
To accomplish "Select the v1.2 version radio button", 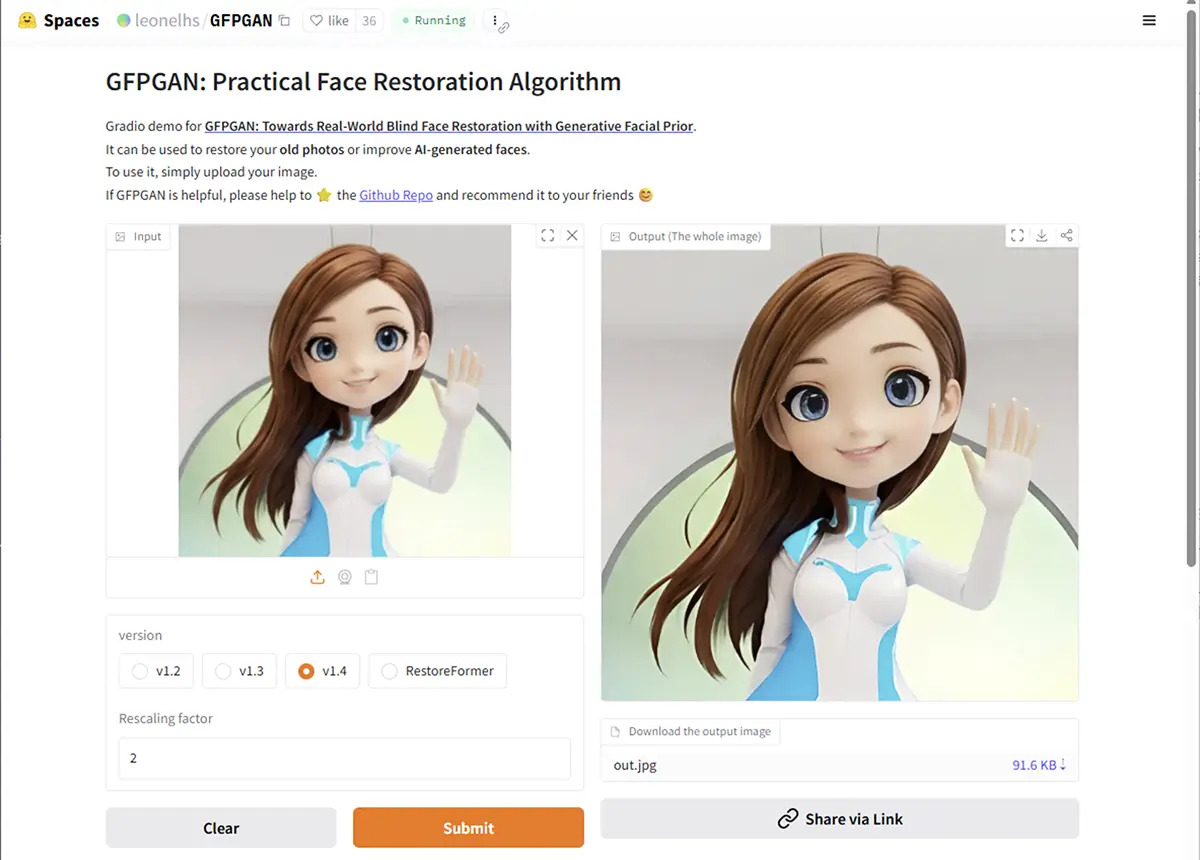I will 139,671.
